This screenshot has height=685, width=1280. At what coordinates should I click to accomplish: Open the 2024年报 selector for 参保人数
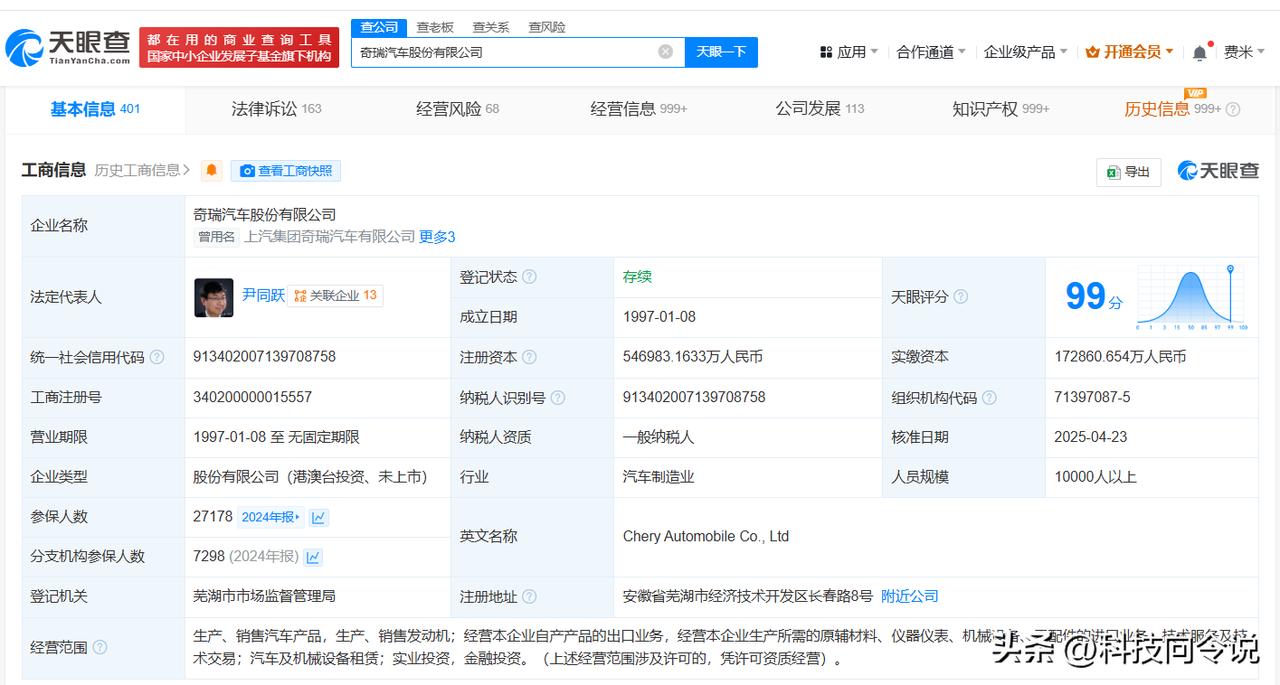click(270, 517)
